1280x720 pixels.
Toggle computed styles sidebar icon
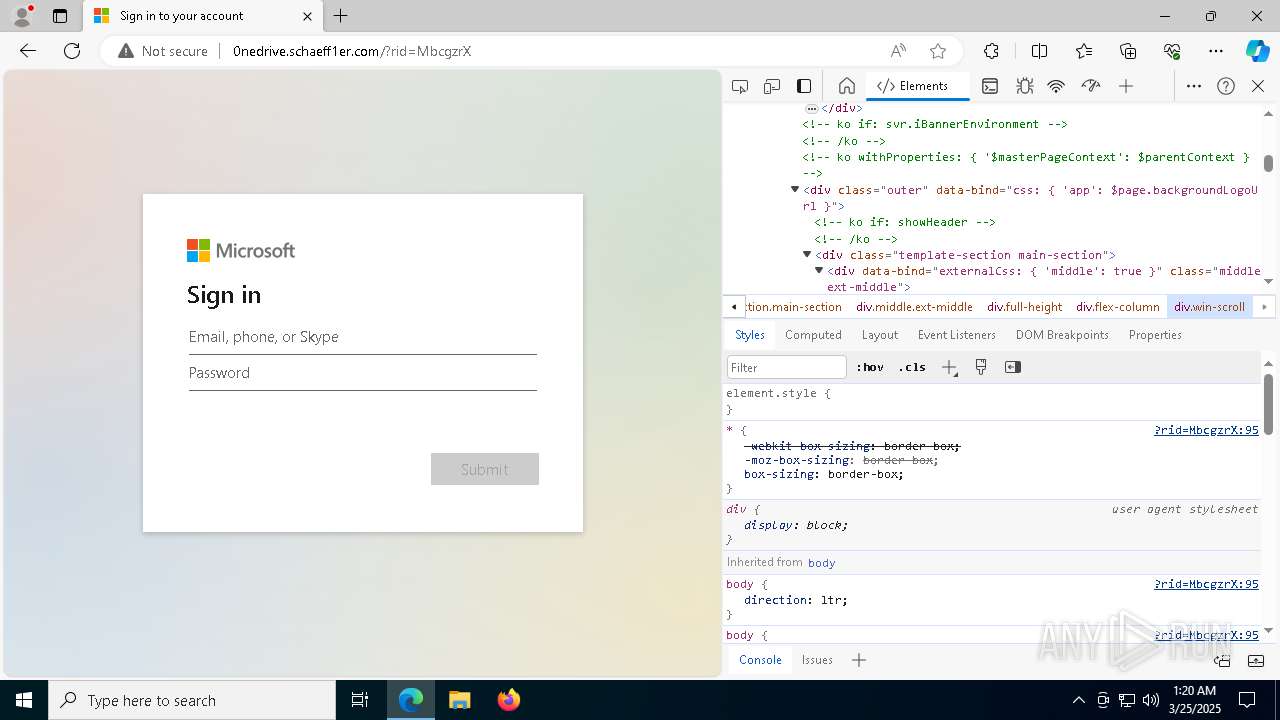pyautogui.click(x=1013, y=367)
